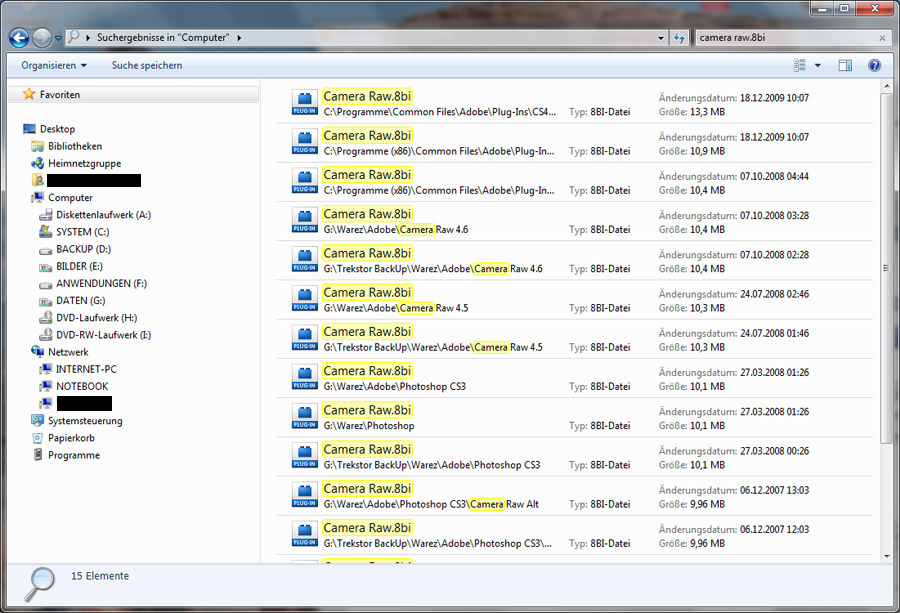
Task: Open the BACKUP (D:) drive
Action: [83, 249]
